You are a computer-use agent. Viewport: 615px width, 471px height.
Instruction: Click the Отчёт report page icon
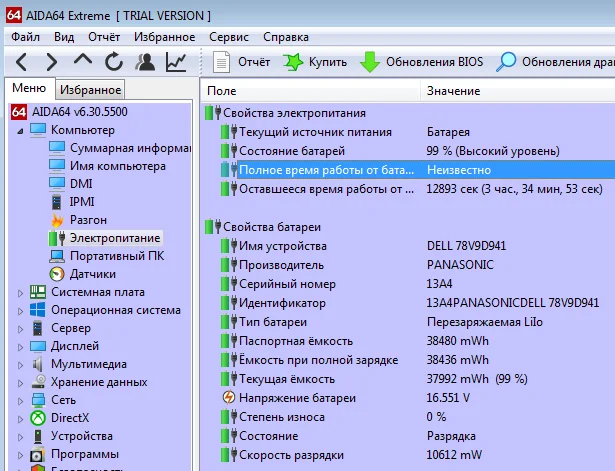221,62
